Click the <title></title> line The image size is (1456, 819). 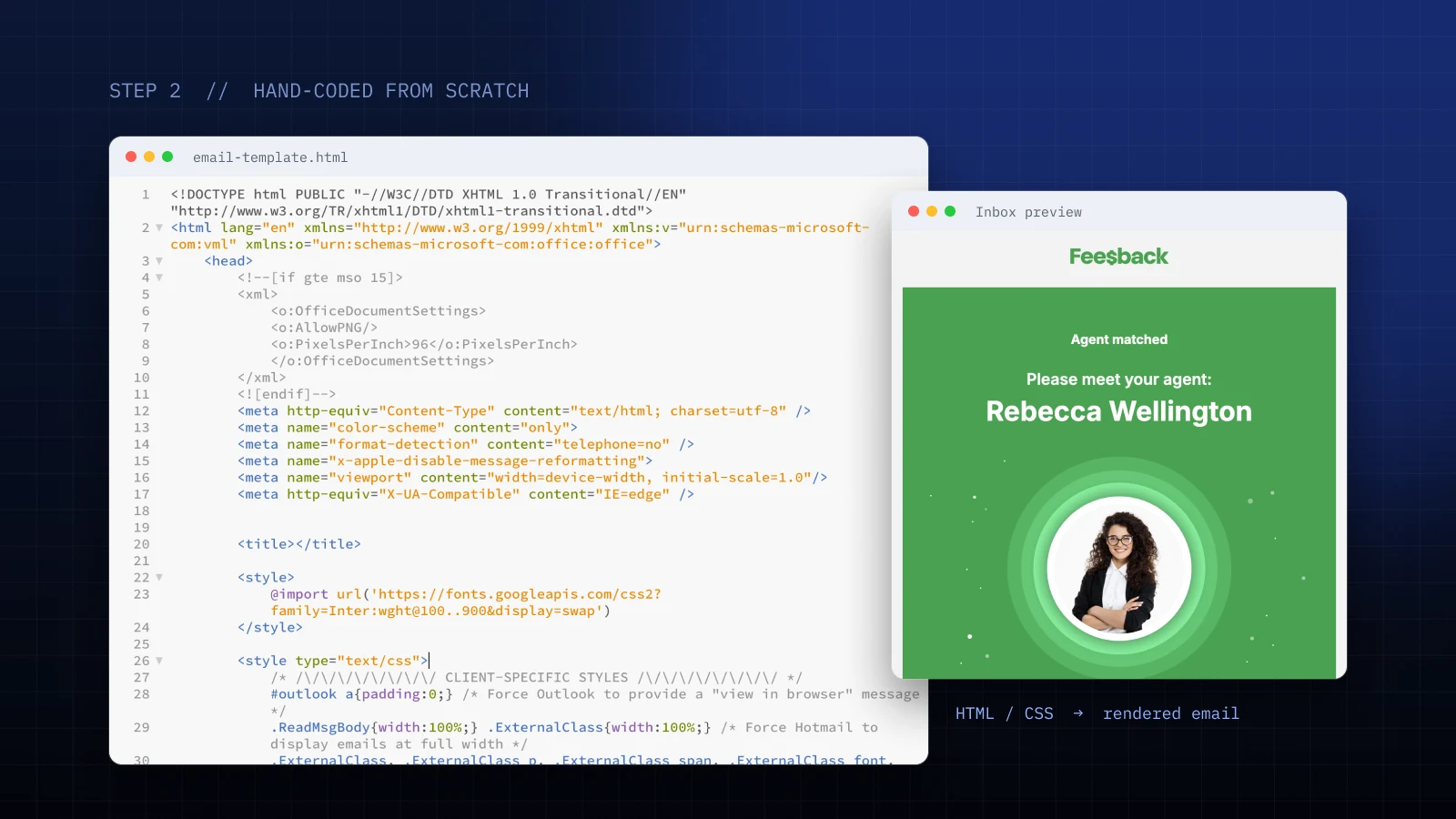point(299,544)
